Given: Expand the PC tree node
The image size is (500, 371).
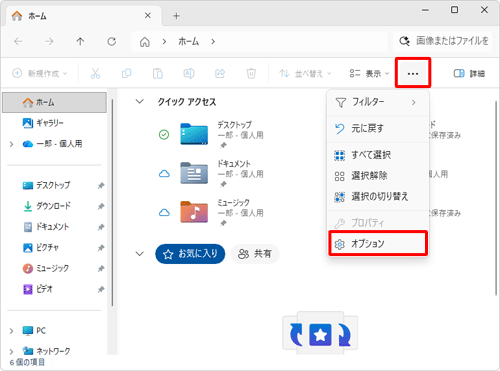Looking at the screenshot, I should 12,331.
